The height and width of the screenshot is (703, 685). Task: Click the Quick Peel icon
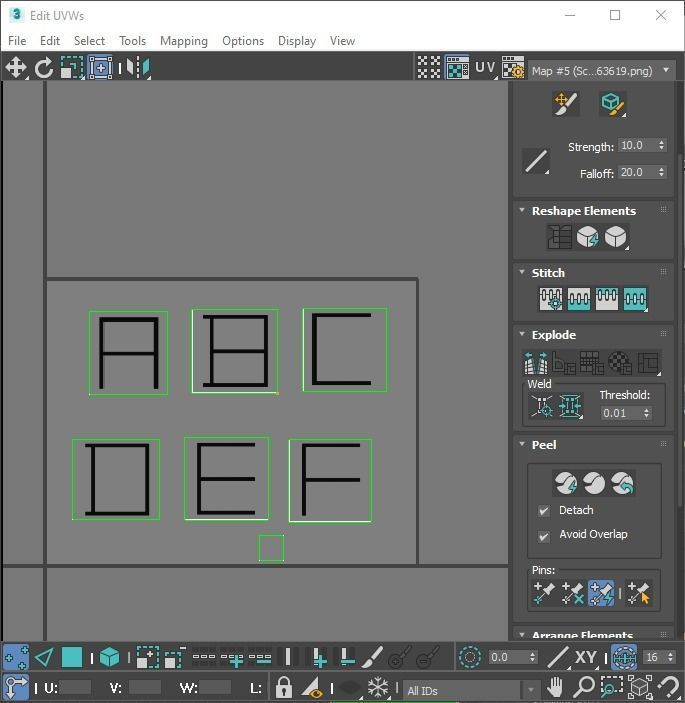click(x=565, y=483)
